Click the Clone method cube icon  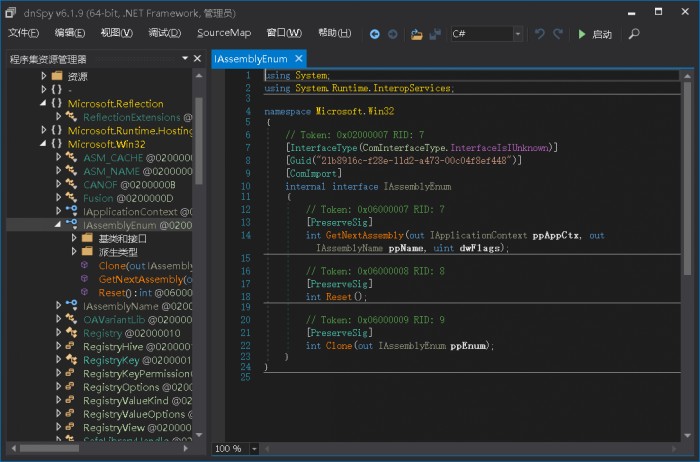84,265
